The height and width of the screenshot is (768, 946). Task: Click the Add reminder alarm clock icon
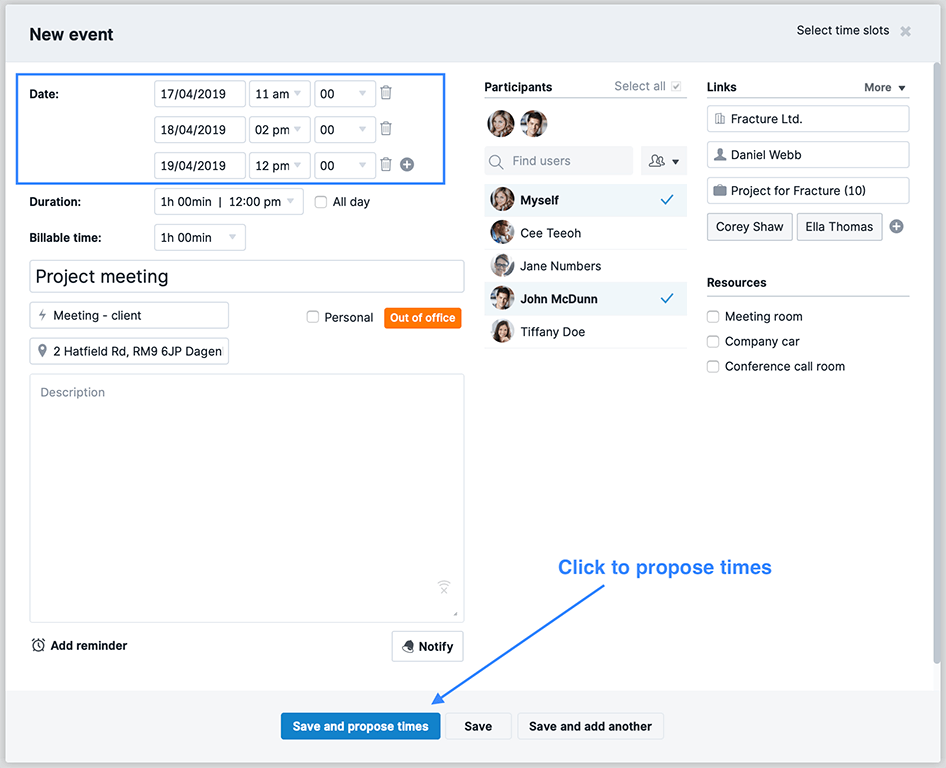pos(38,646)
